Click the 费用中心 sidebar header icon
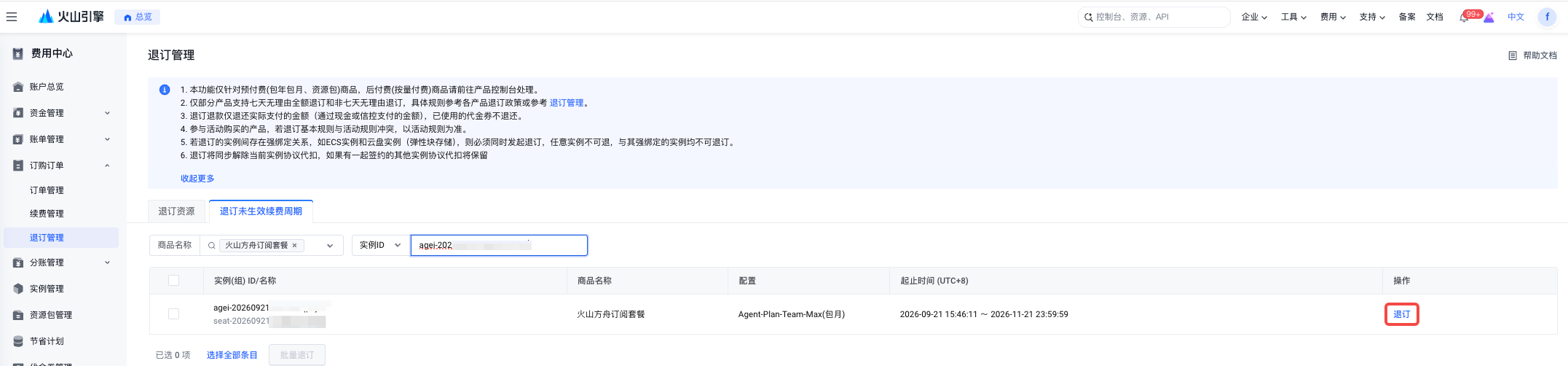The height and width of the screenshot is (366, 1568). pos(18,53)
